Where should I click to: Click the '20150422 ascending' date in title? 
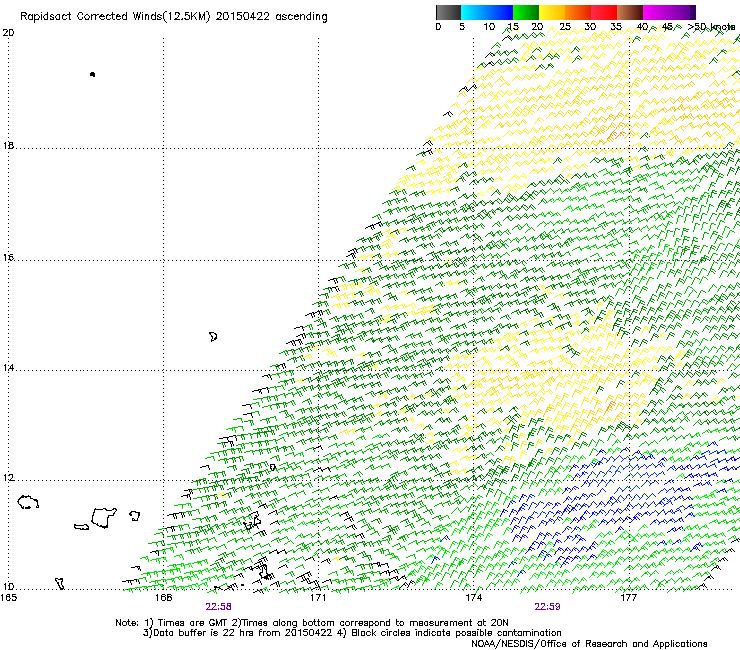coord(271,17)
